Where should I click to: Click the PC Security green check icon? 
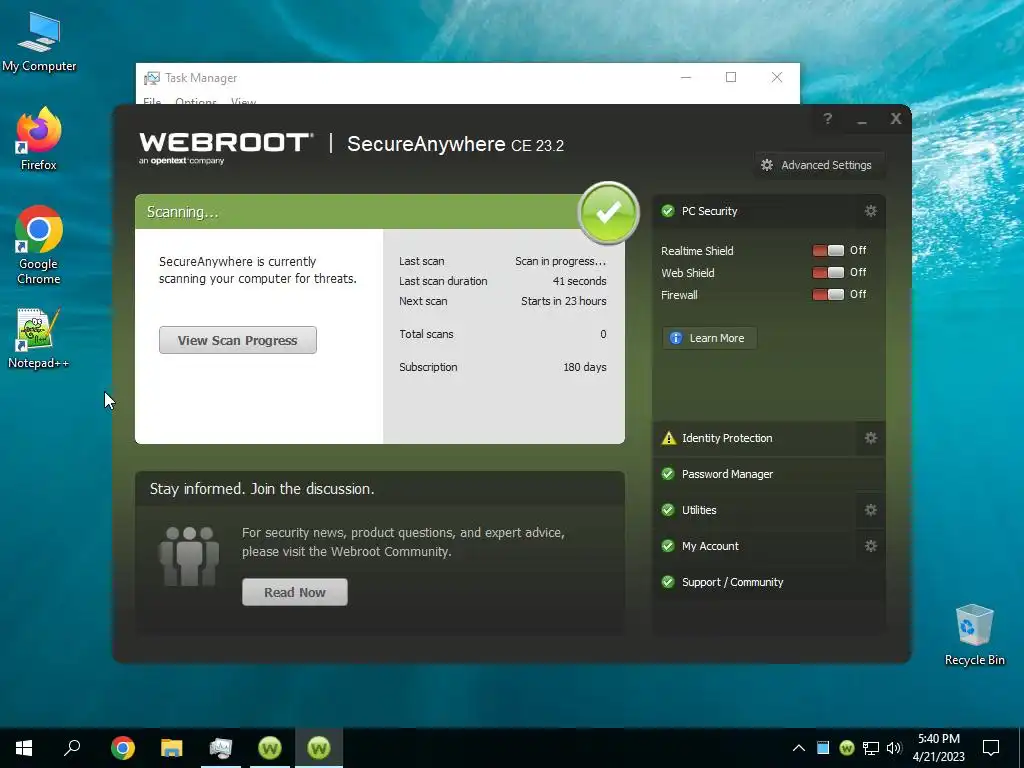(667, 211)
